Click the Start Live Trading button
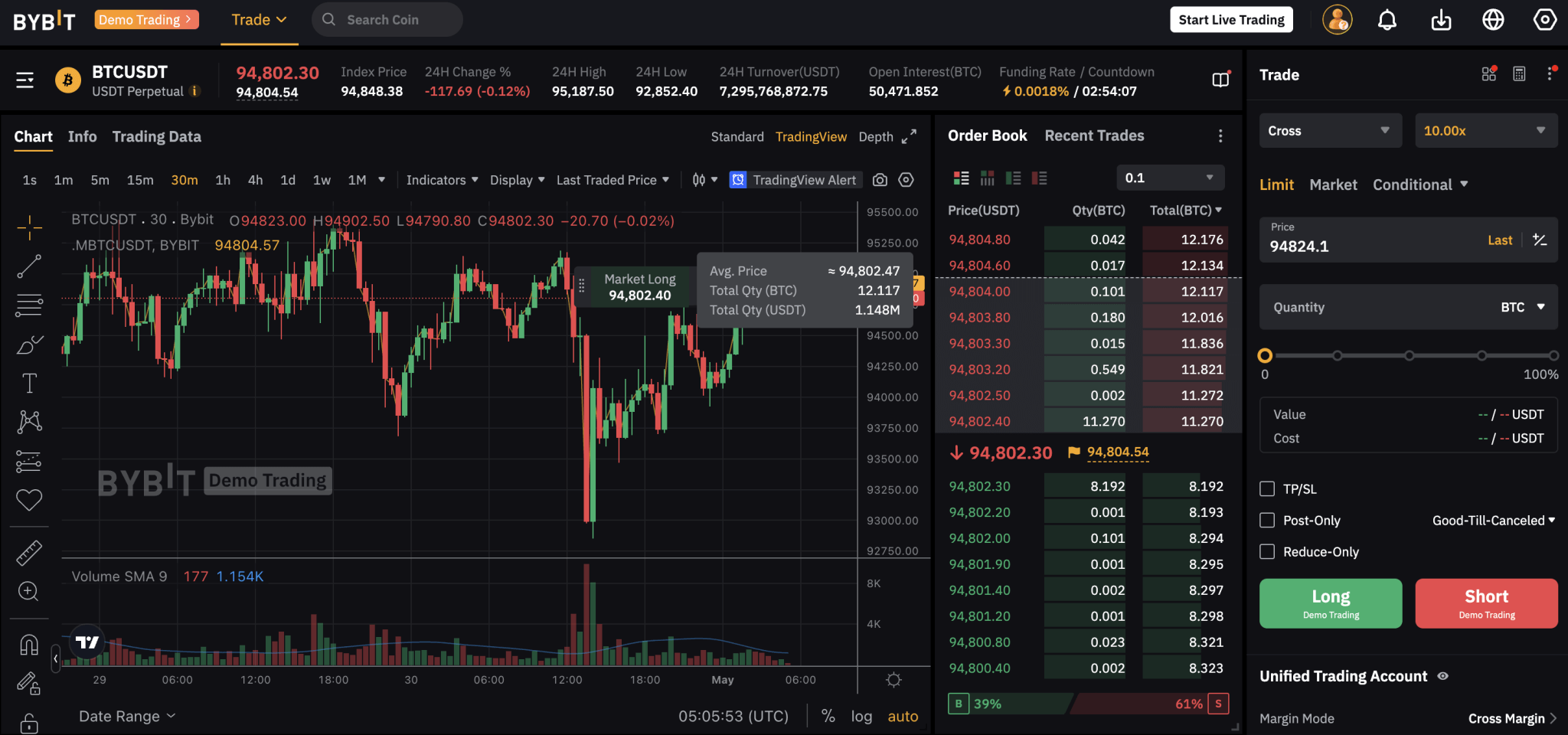1568x735 pixels. pos(1231,20)
